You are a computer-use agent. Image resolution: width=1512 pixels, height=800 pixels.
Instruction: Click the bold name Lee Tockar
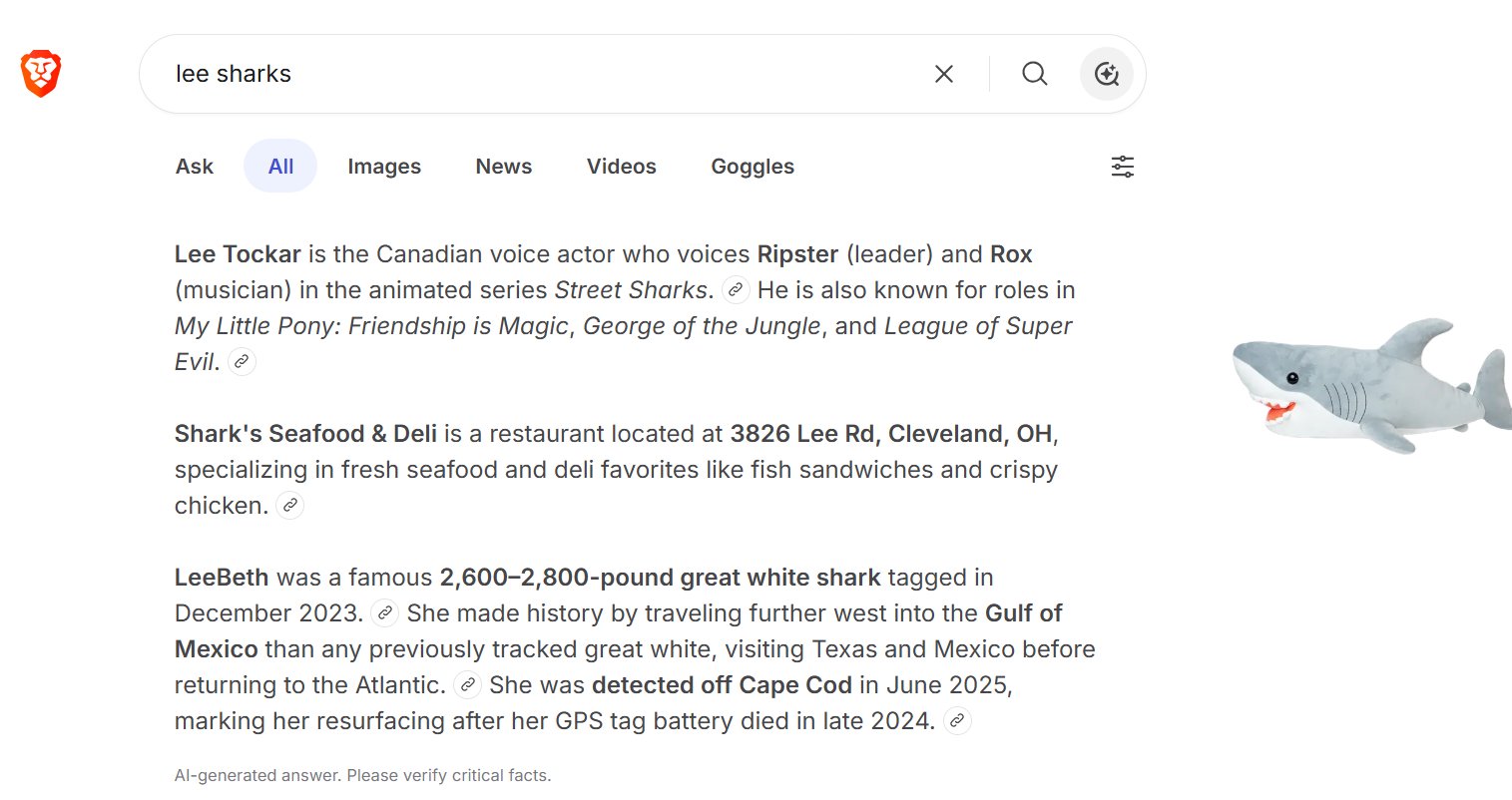(238, 254)
